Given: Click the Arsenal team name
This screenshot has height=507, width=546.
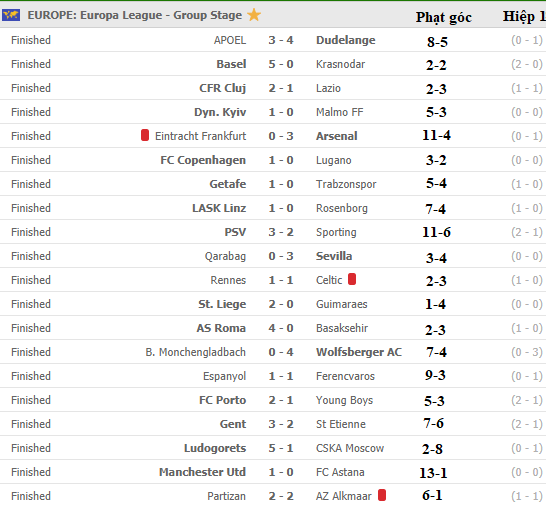Looking at the screenshot, I should 337,136.
